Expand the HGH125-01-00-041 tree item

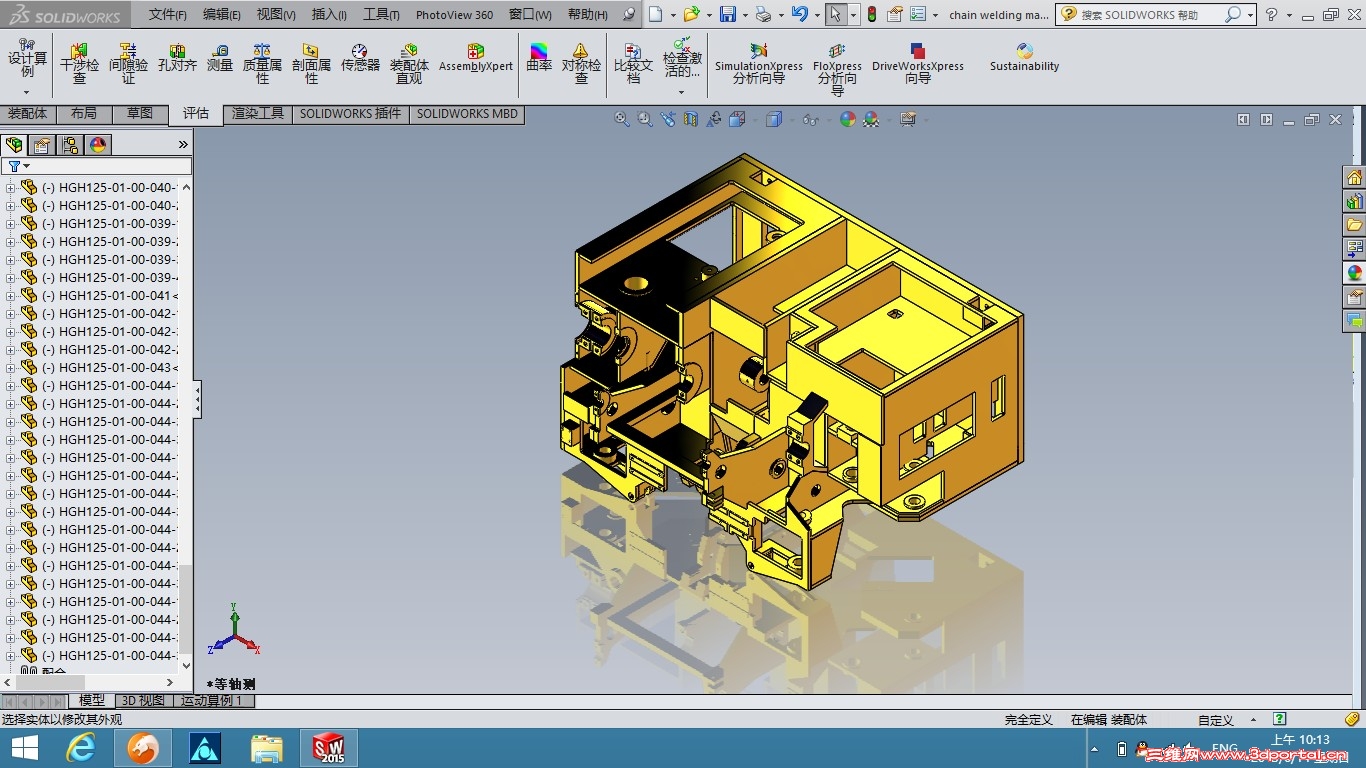(11, 296)
